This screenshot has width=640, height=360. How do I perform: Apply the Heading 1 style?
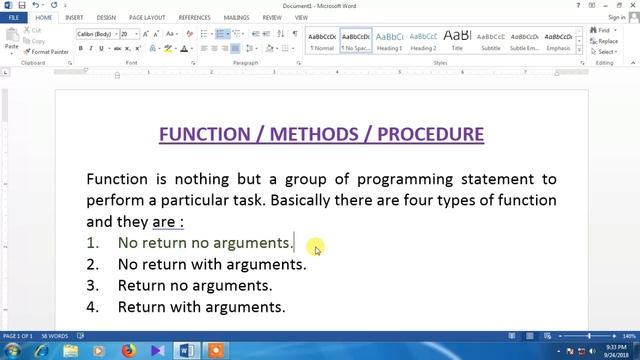pos(389,41)
